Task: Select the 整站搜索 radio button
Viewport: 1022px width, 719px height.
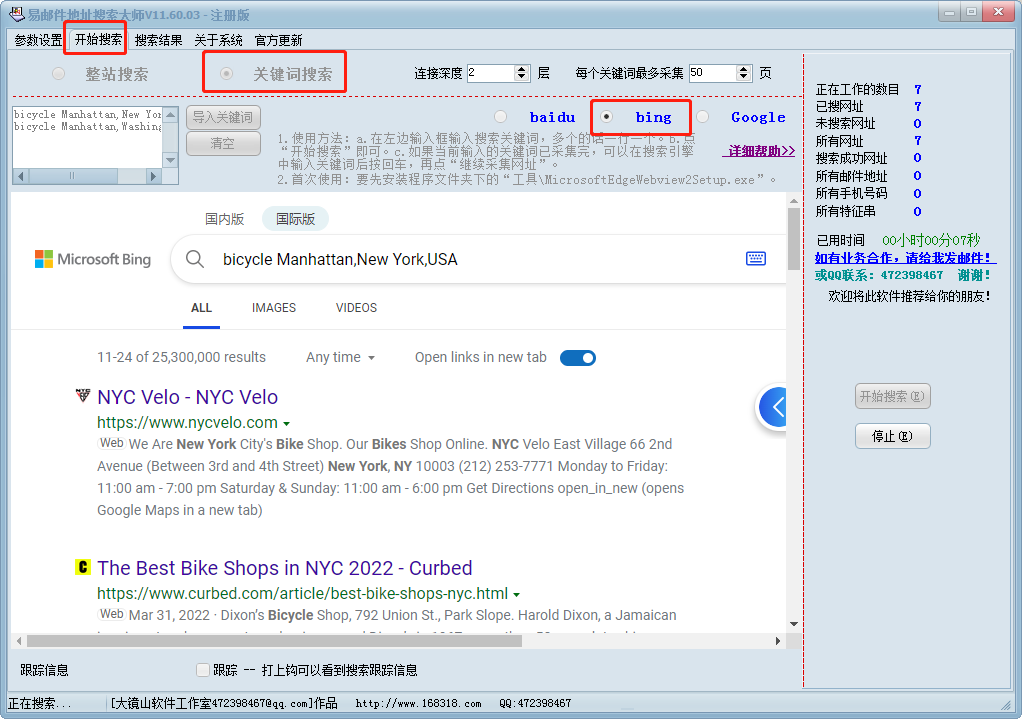Action: point(59,74)
